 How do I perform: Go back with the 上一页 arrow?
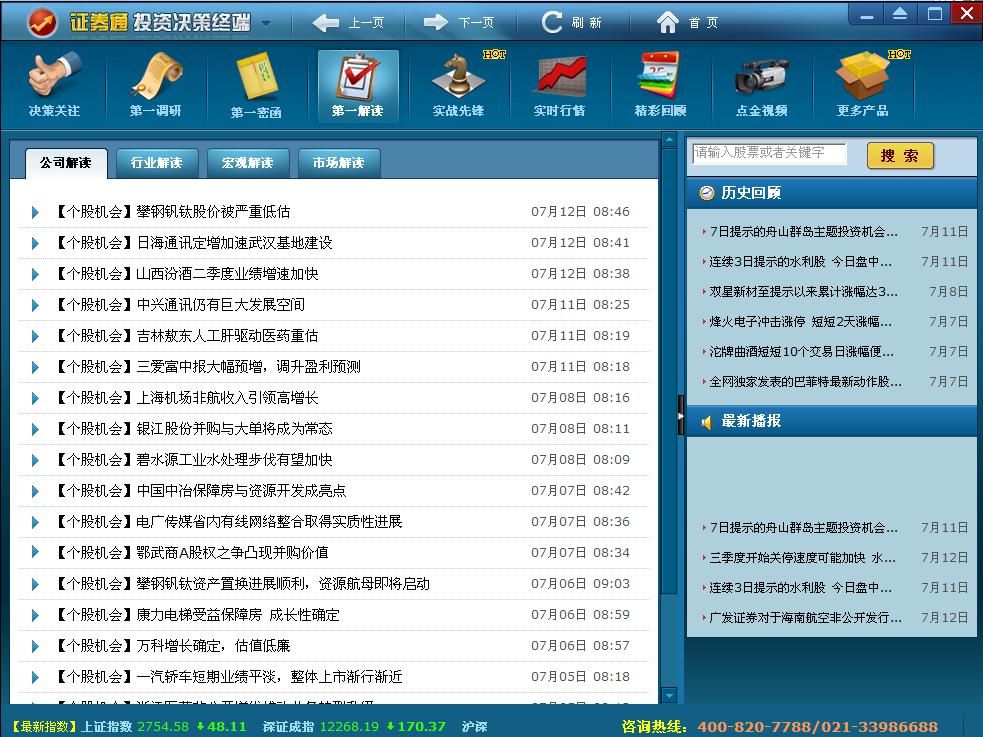348,23
